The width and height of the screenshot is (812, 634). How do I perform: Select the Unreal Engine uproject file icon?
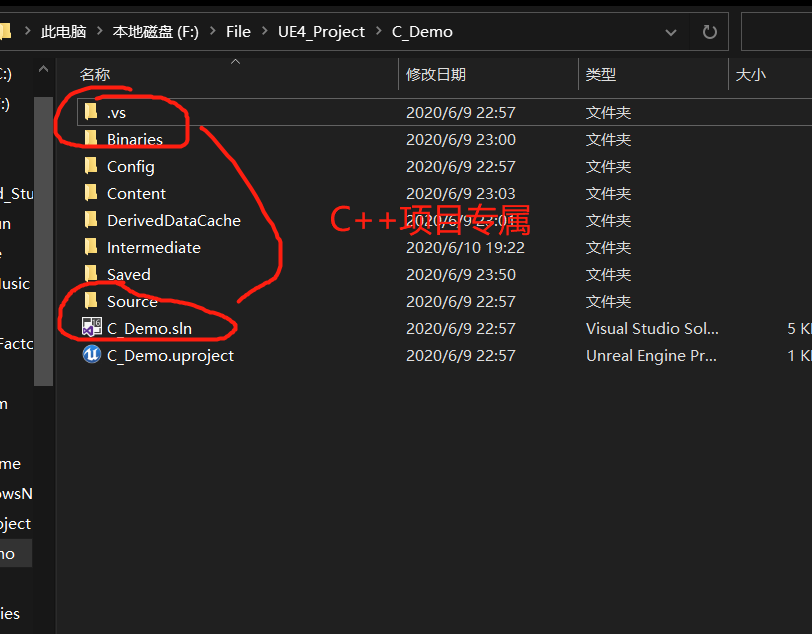pyautogui.click(x=92, y=355)
